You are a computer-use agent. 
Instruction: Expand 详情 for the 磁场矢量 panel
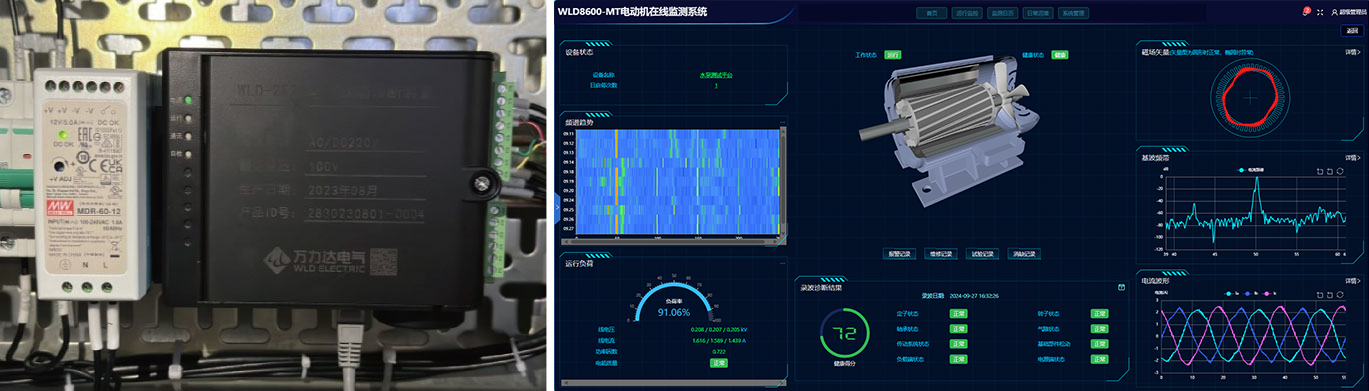pos(1352,52)
